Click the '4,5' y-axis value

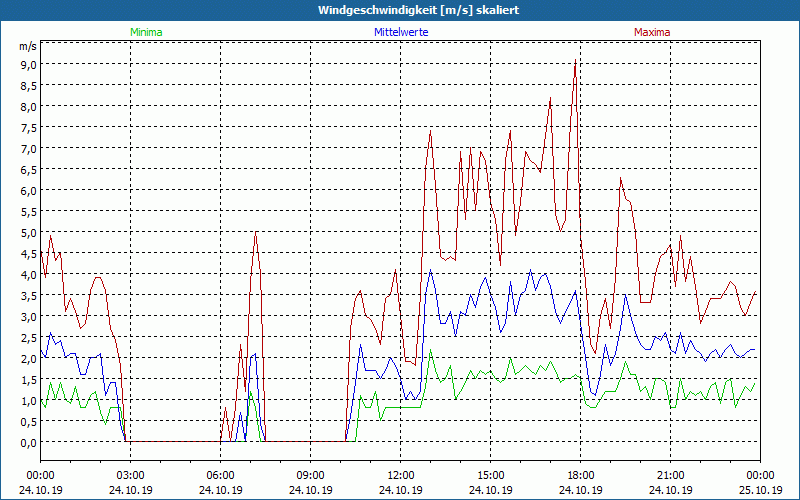pyautogui.click(x=28, y=254)
